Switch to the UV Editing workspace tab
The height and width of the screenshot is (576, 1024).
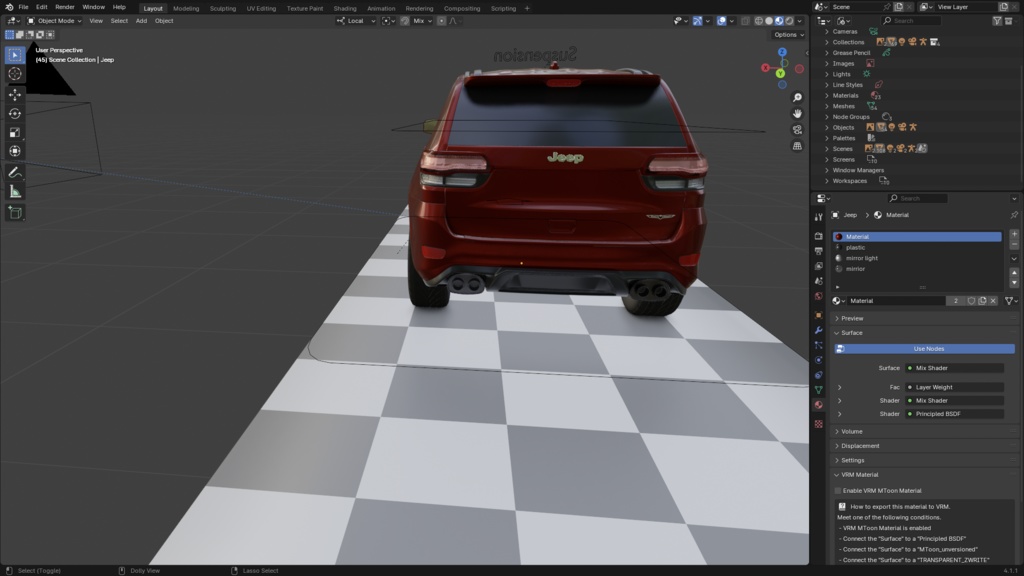[x=261, y=8]
